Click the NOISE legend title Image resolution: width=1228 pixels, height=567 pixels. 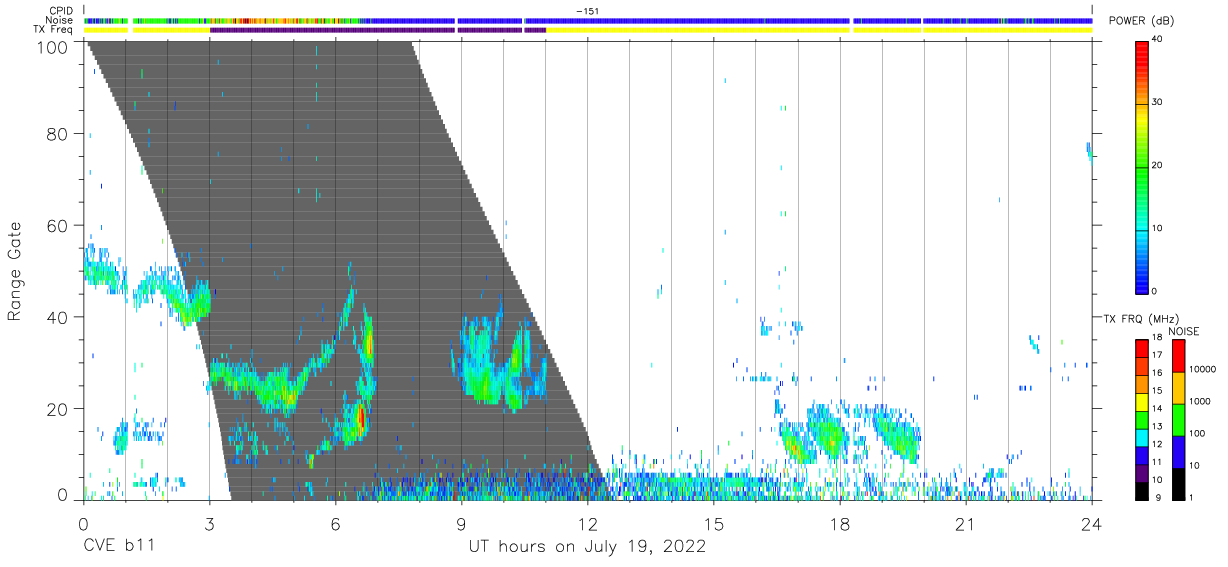(1184, 331)
